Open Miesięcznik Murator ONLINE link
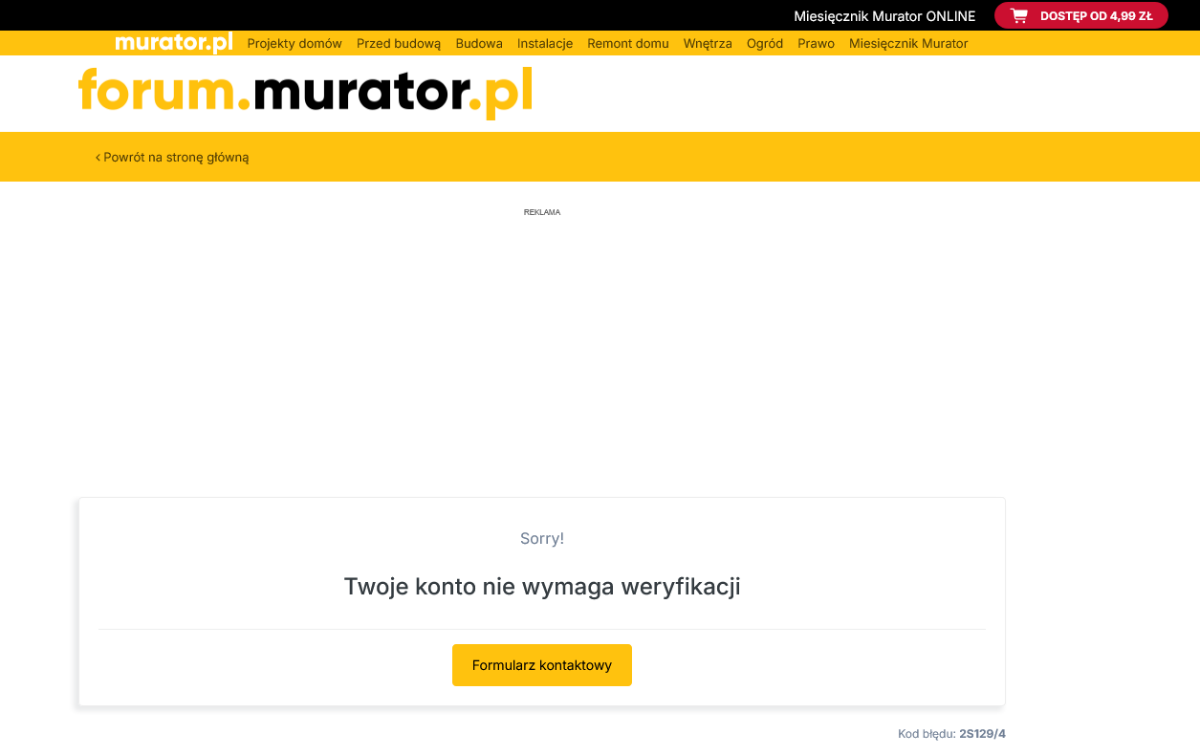Screen dimensions: 1200x755 884,16
